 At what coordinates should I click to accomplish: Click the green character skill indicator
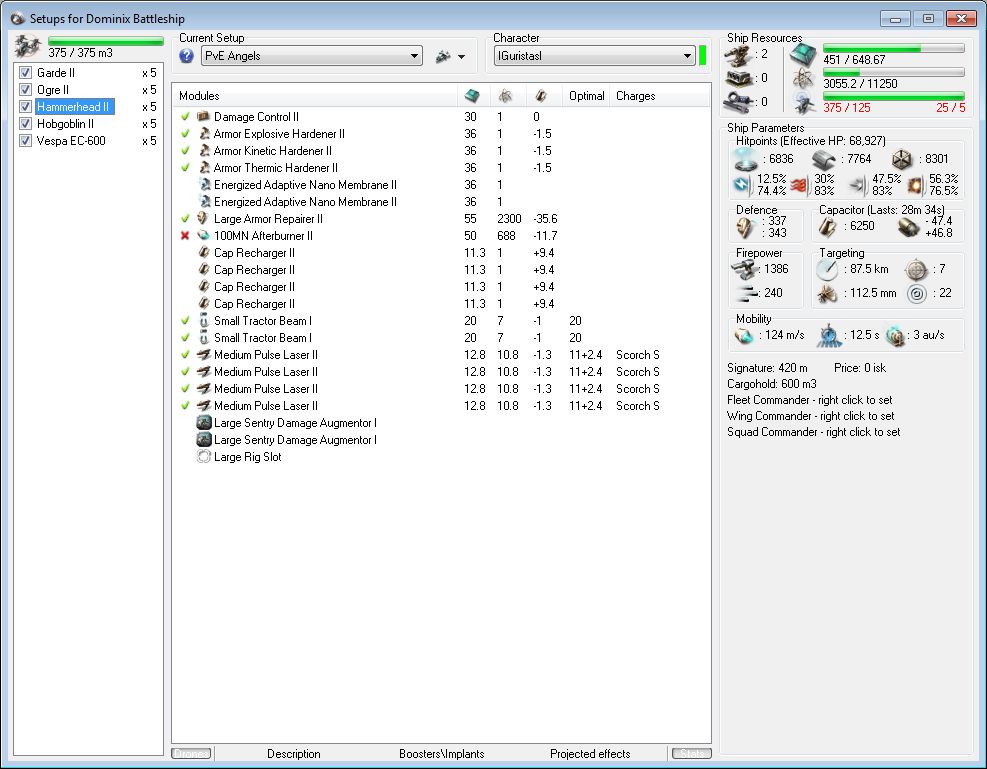tap(702, 55)
